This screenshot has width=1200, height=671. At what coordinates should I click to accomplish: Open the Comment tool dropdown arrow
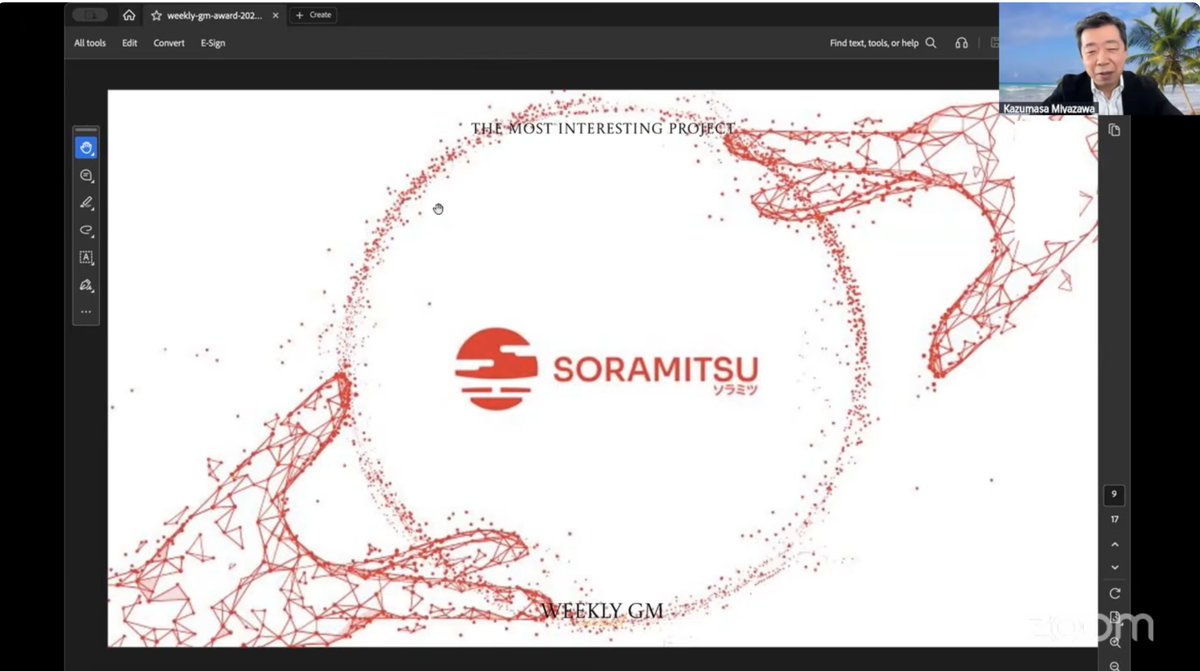[93, 183]
